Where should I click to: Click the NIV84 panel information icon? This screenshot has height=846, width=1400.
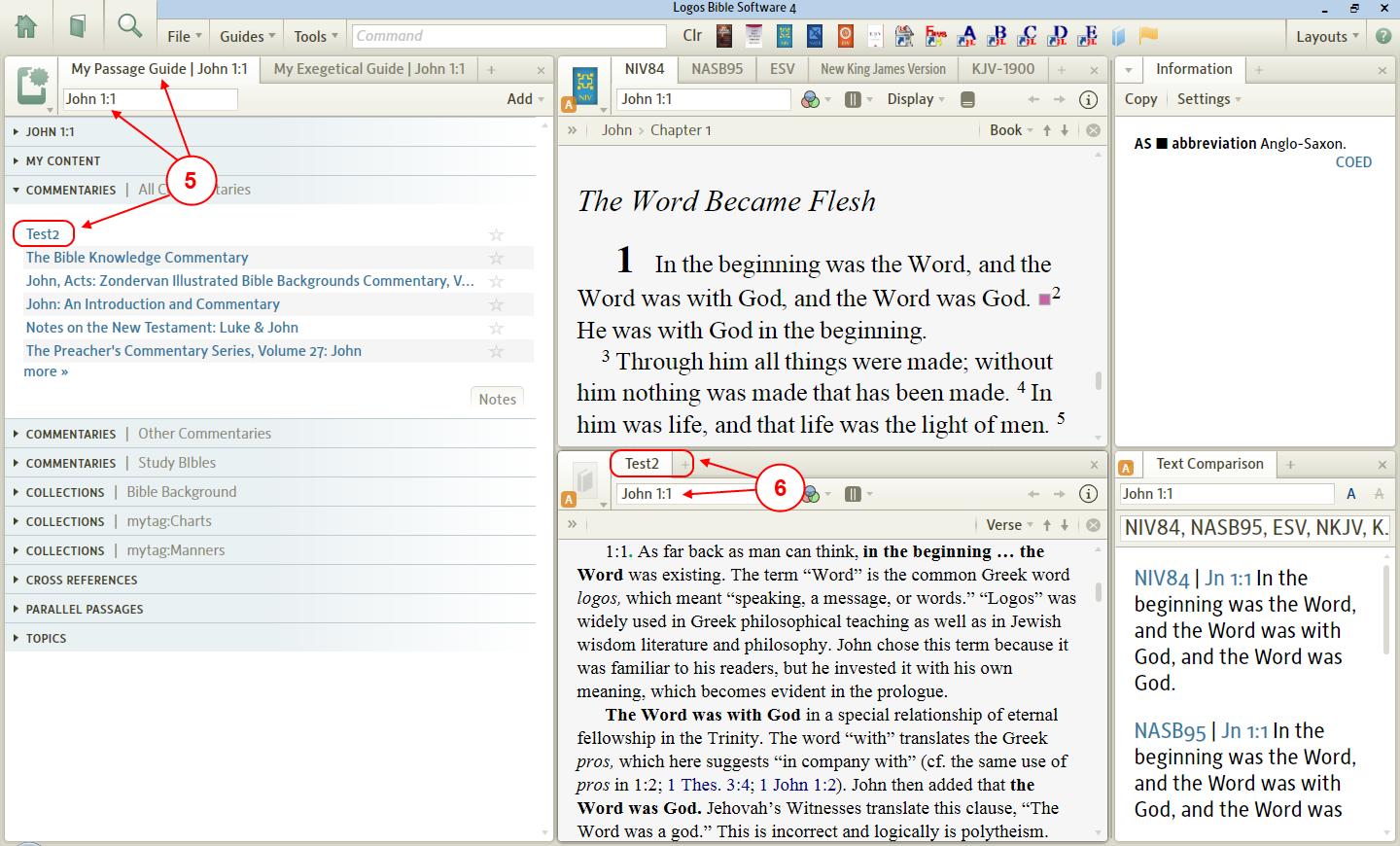[x=1089, y=99]
